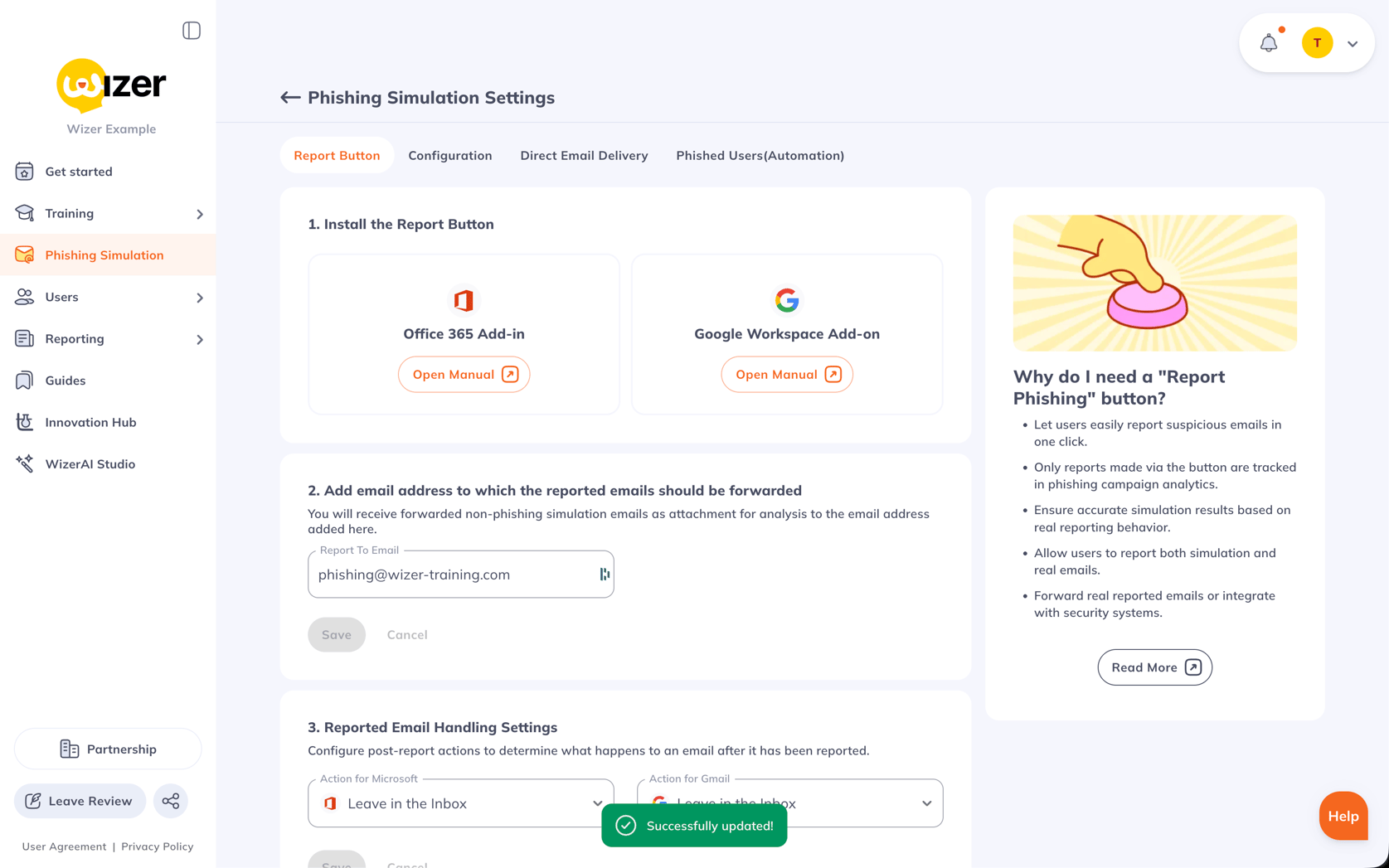Click the share icon beside Leave Review
Screen dimensions: 1389x868
tap(171, 801)
